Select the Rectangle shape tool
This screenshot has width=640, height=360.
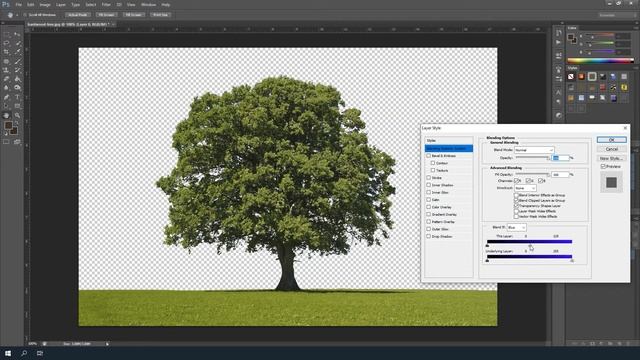(x=17, y=106)
